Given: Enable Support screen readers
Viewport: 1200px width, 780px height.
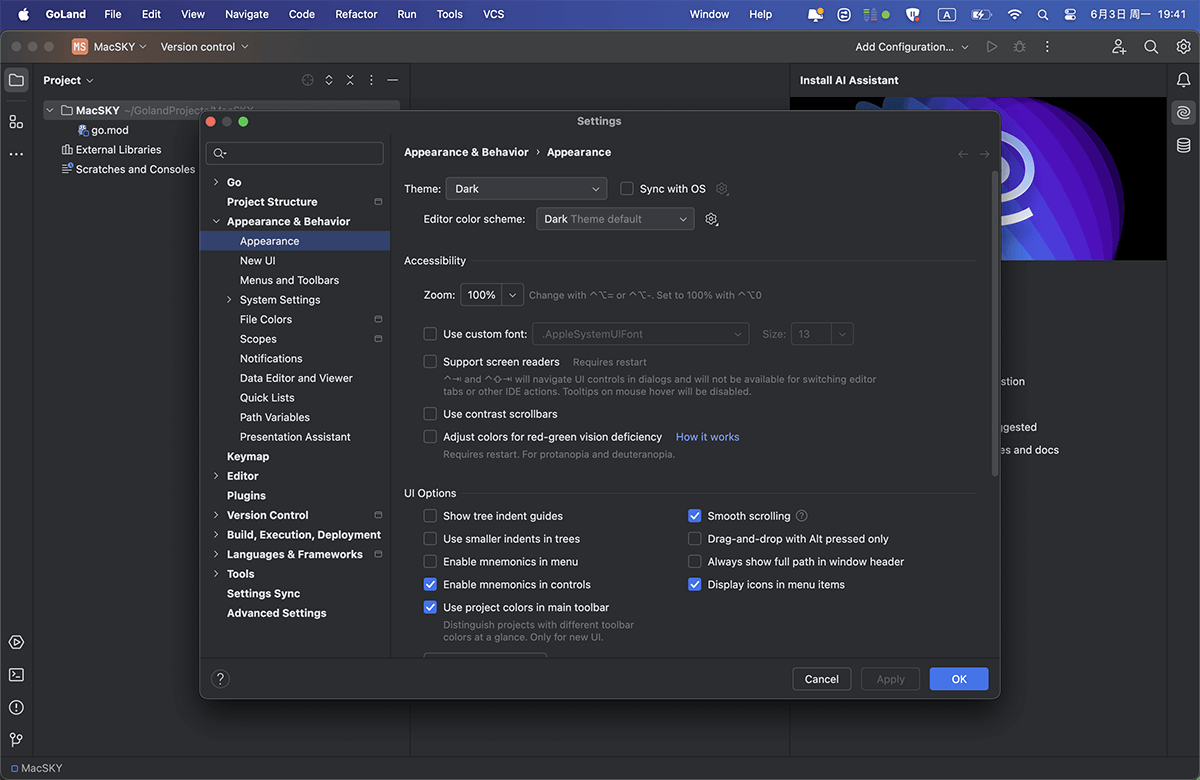Looking at the screenshot, I should click(430, 362).
